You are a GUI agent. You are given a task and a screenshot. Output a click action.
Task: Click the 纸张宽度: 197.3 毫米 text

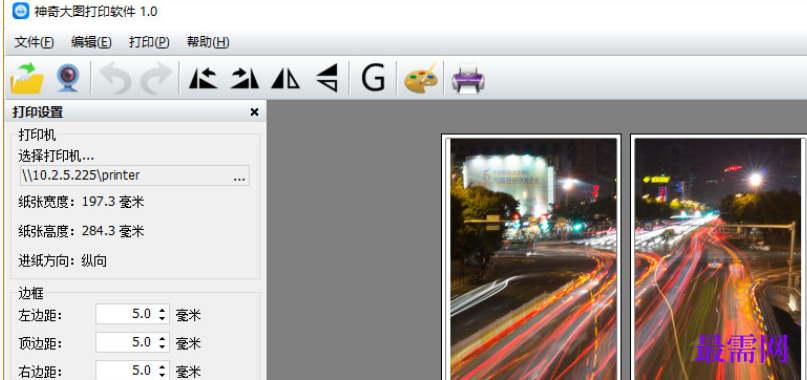coord(81,202)
